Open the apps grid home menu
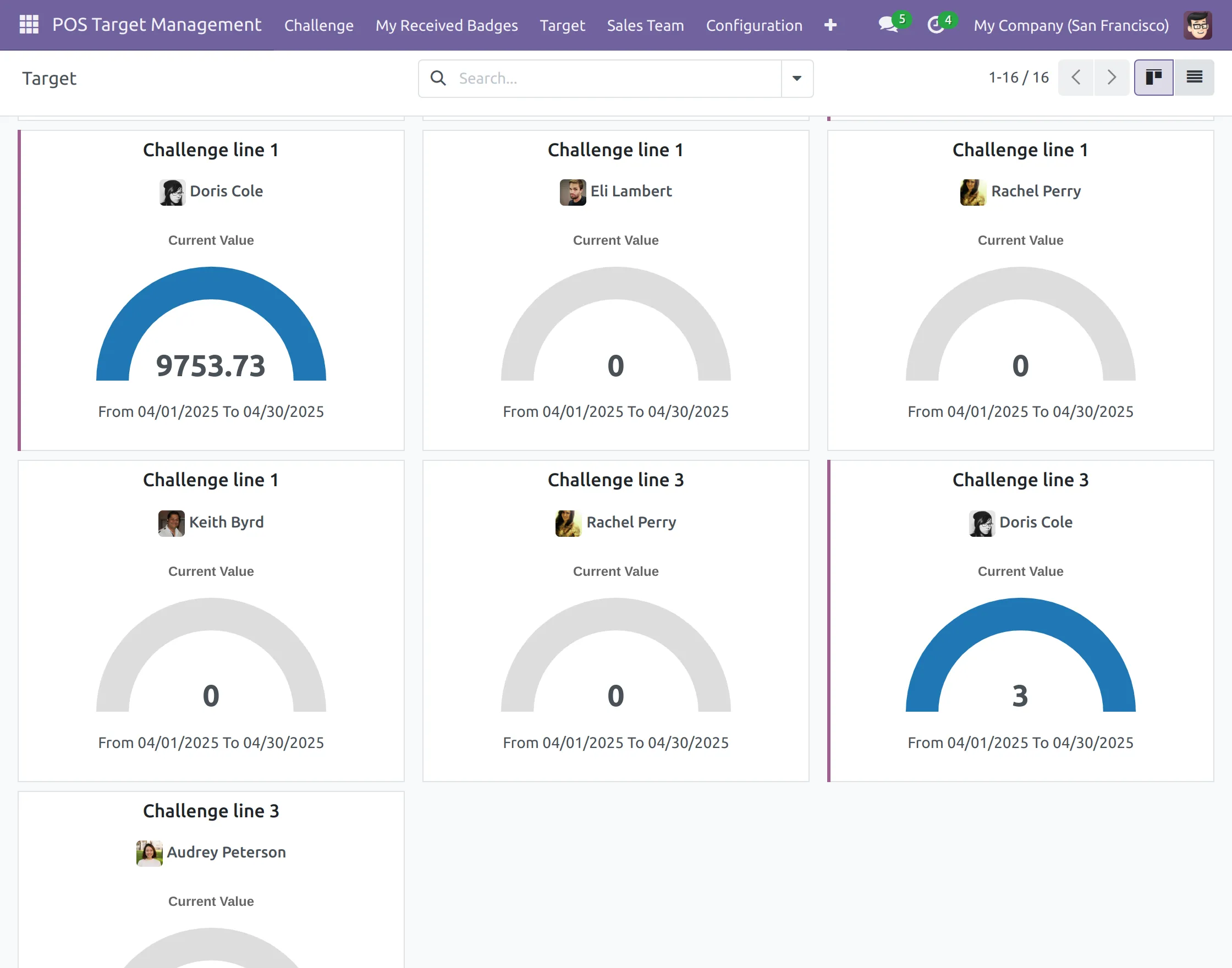 pyautogui.click(x=29, y=24)
